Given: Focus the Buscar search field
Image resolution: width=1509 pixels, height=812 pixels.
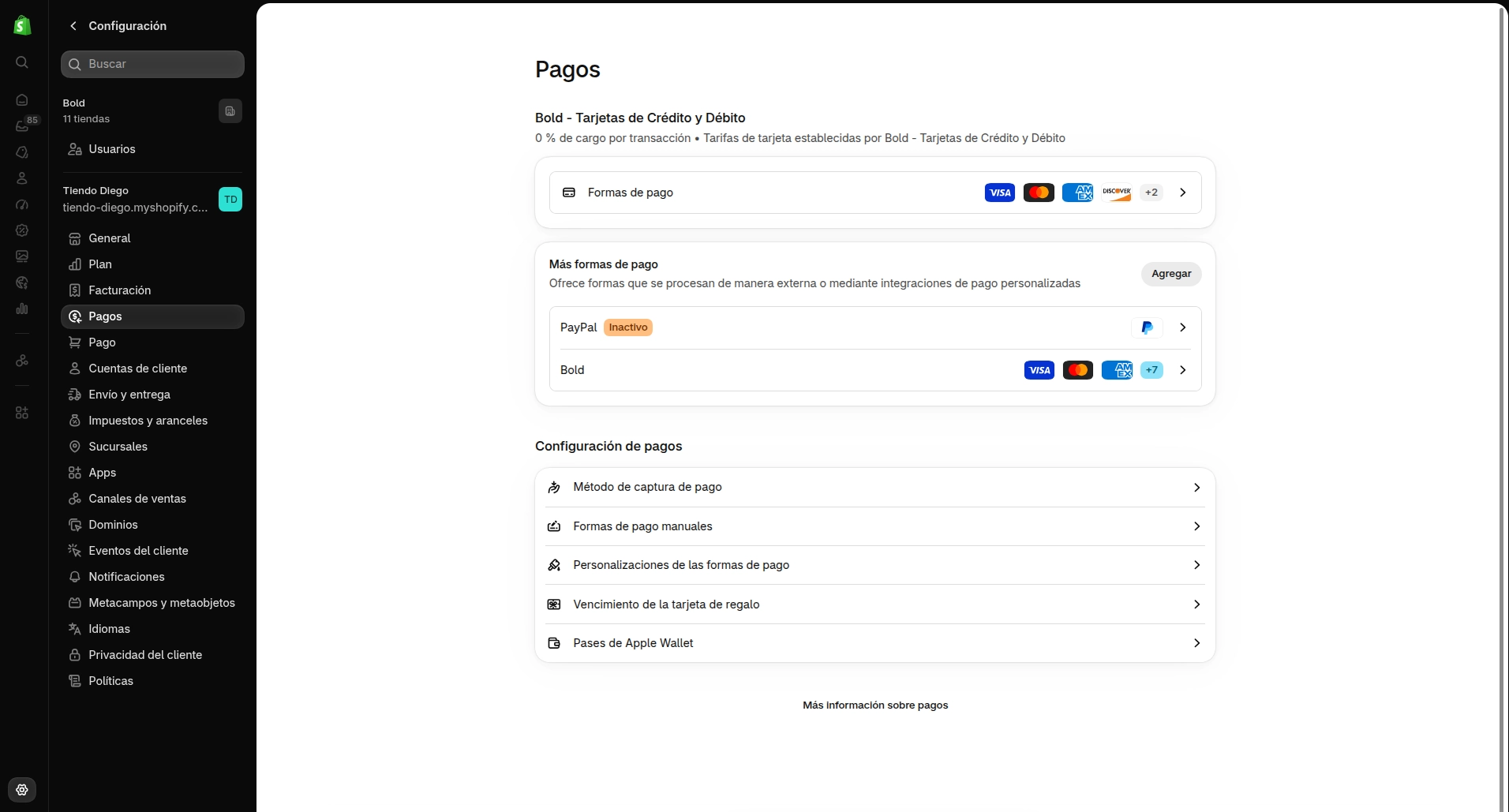Looking at the screenshot, I should pos(152,64).
